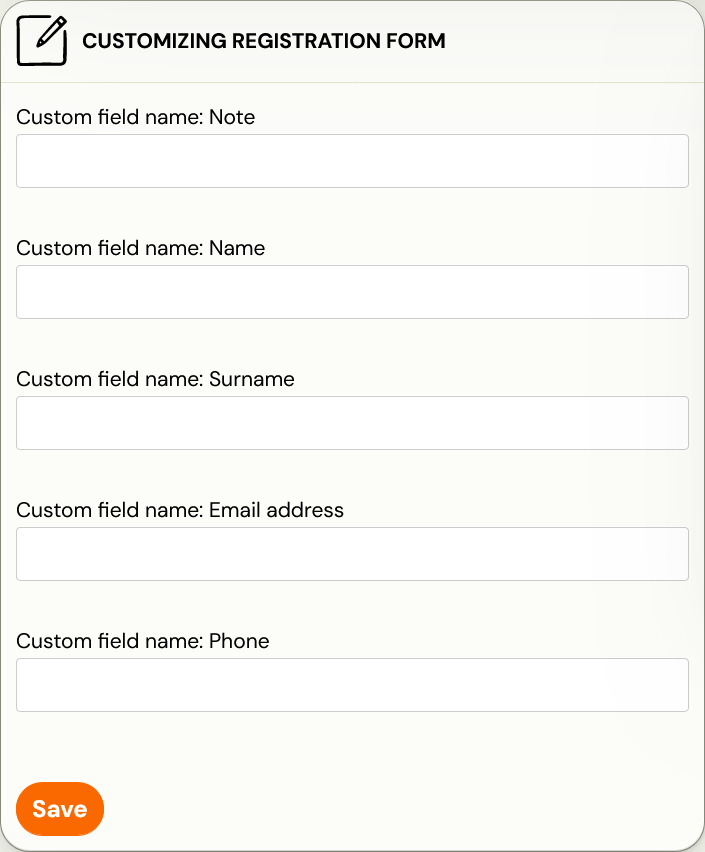Focus the Note custom field input
Screen dimensions: 705x852
(x=352, y=161)
